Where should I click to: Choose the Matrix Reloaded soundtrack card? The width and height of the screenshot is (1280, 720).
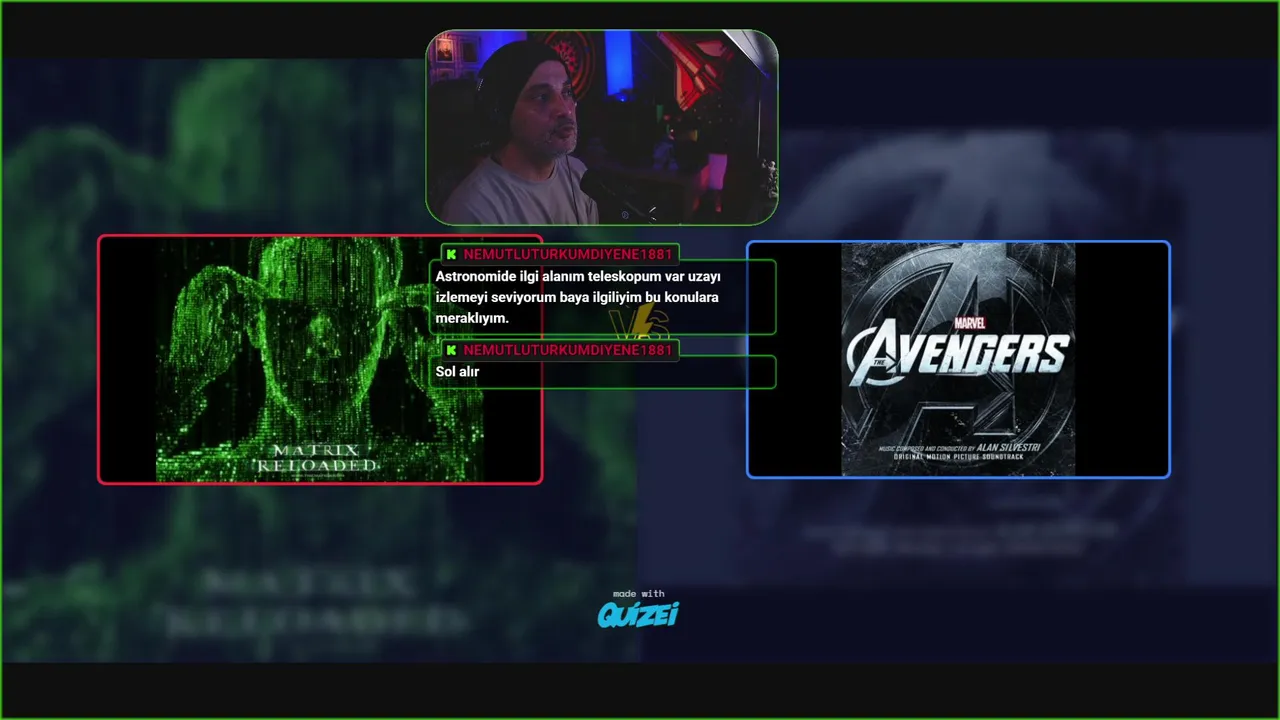320,360
